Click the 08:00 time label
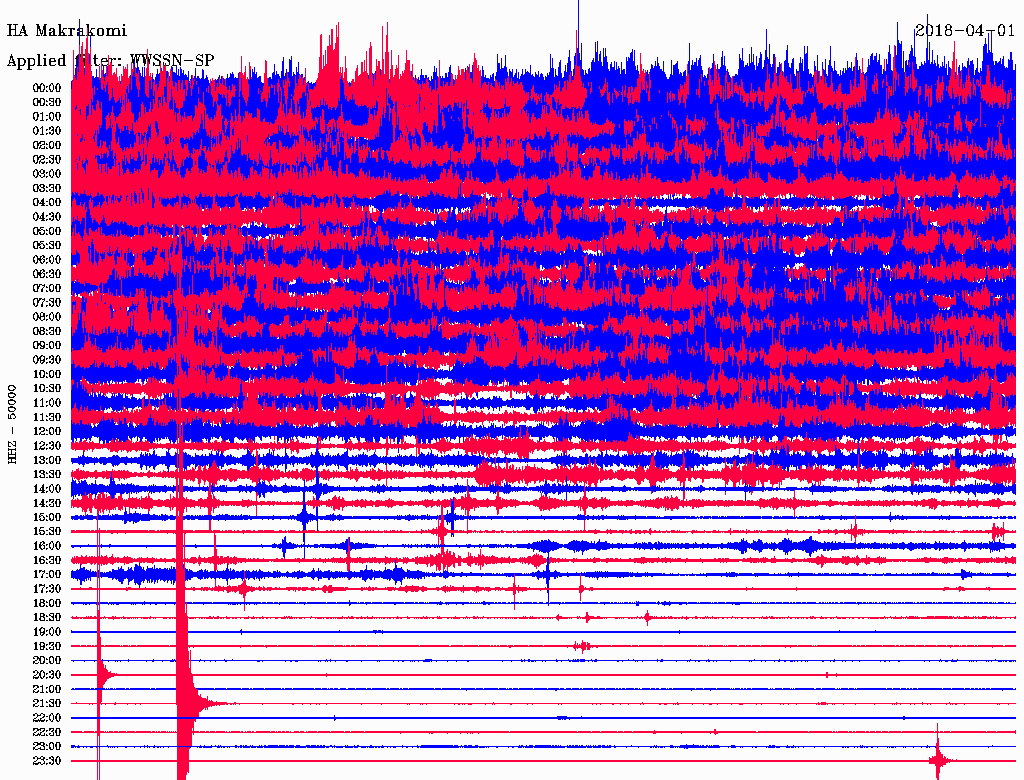The height and width of the screenshot is (780, 1024). pyautogui.click(x=47, y=317)
